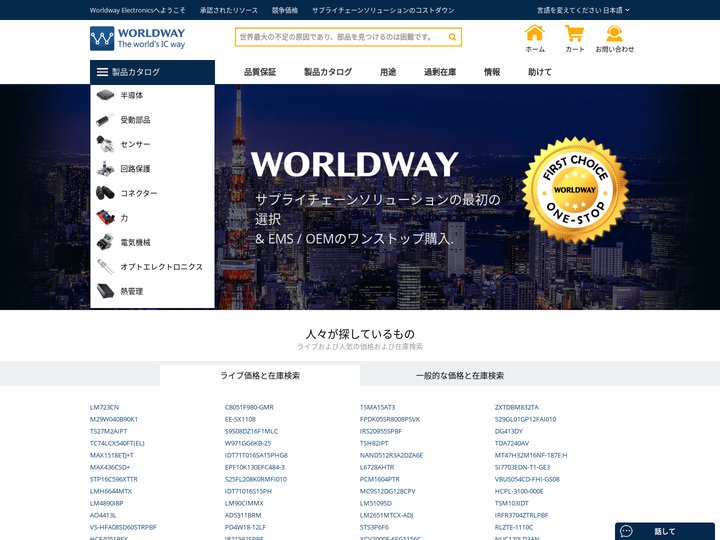The height and width of the screenshot is (540, 720).
Task: Open part link AO4413L
Action: pyautogui.click(x=103, y=515)
